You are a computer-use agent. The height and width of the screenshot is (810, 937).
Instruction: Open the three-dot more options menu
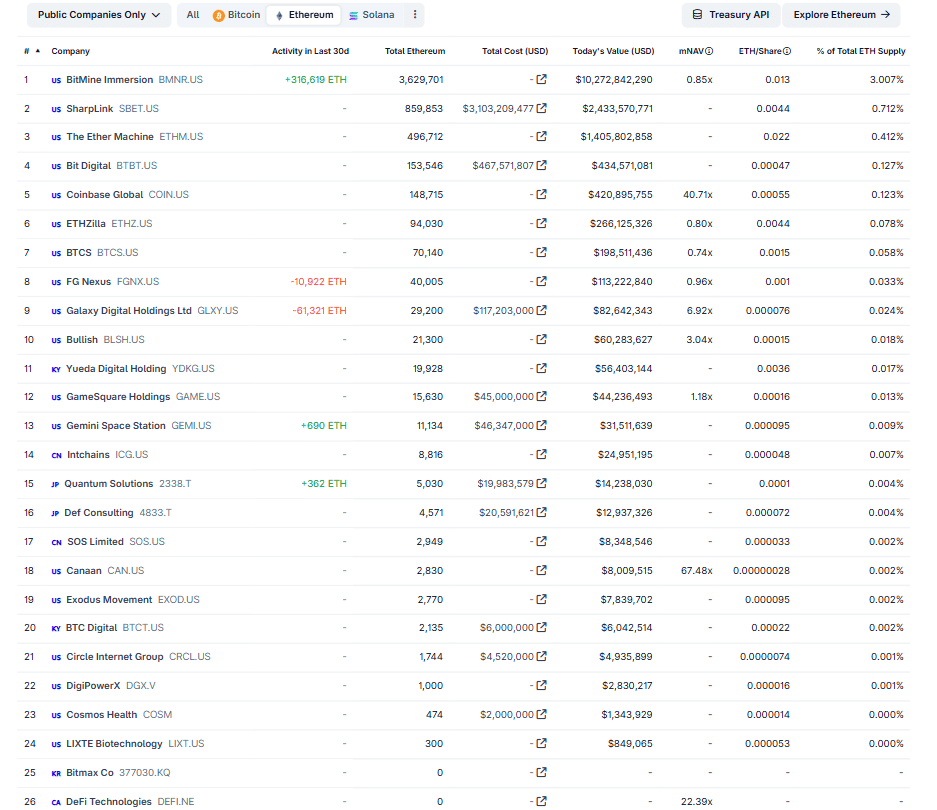[416, 15]
